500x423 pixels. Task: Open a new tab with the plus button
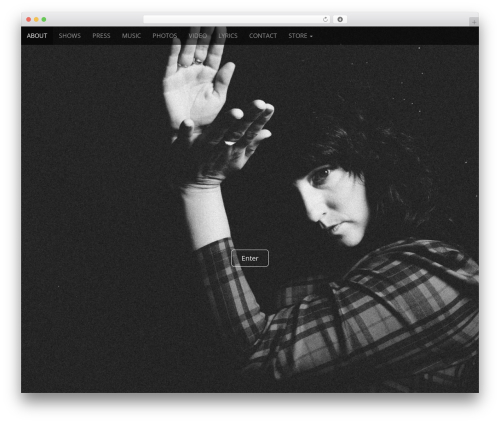(x=474, y=22)
